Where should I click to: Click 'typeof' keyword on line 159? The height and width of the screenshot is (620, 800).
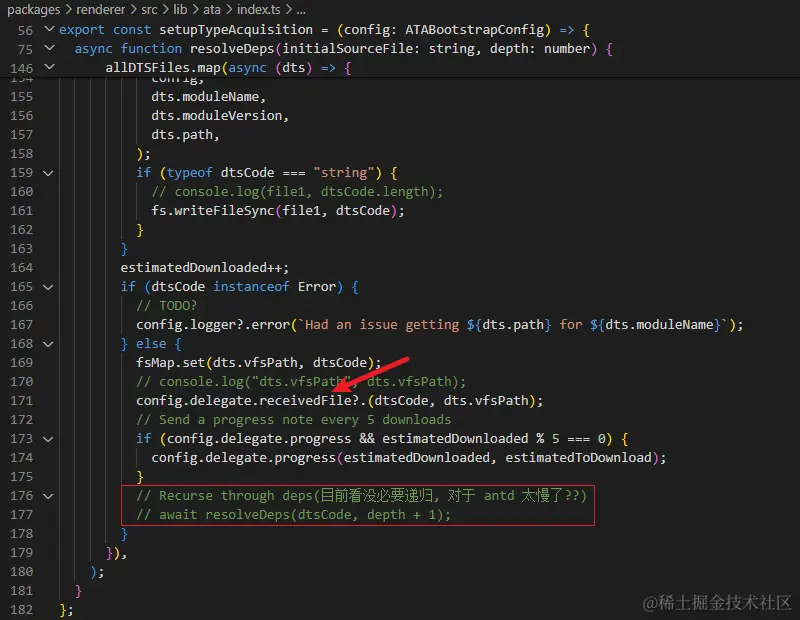[189, 172]
